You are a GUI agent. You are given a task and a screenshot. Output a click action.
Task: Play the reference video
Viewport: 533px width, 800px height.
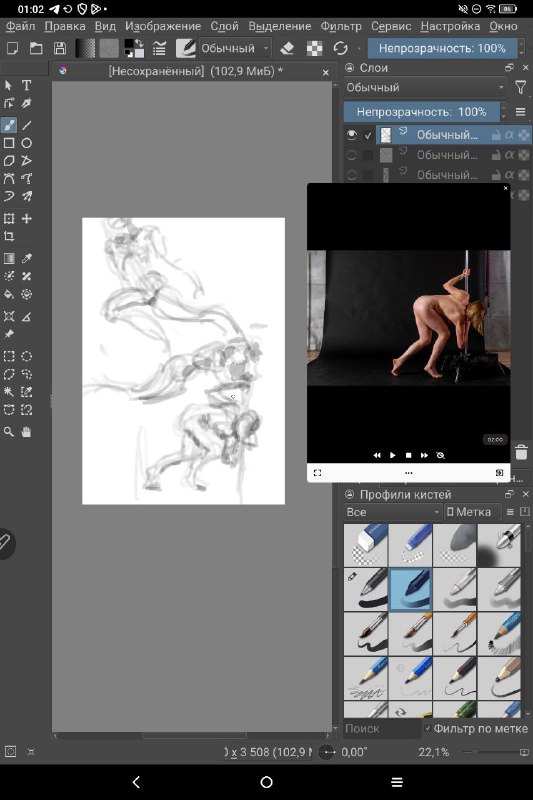392,455
